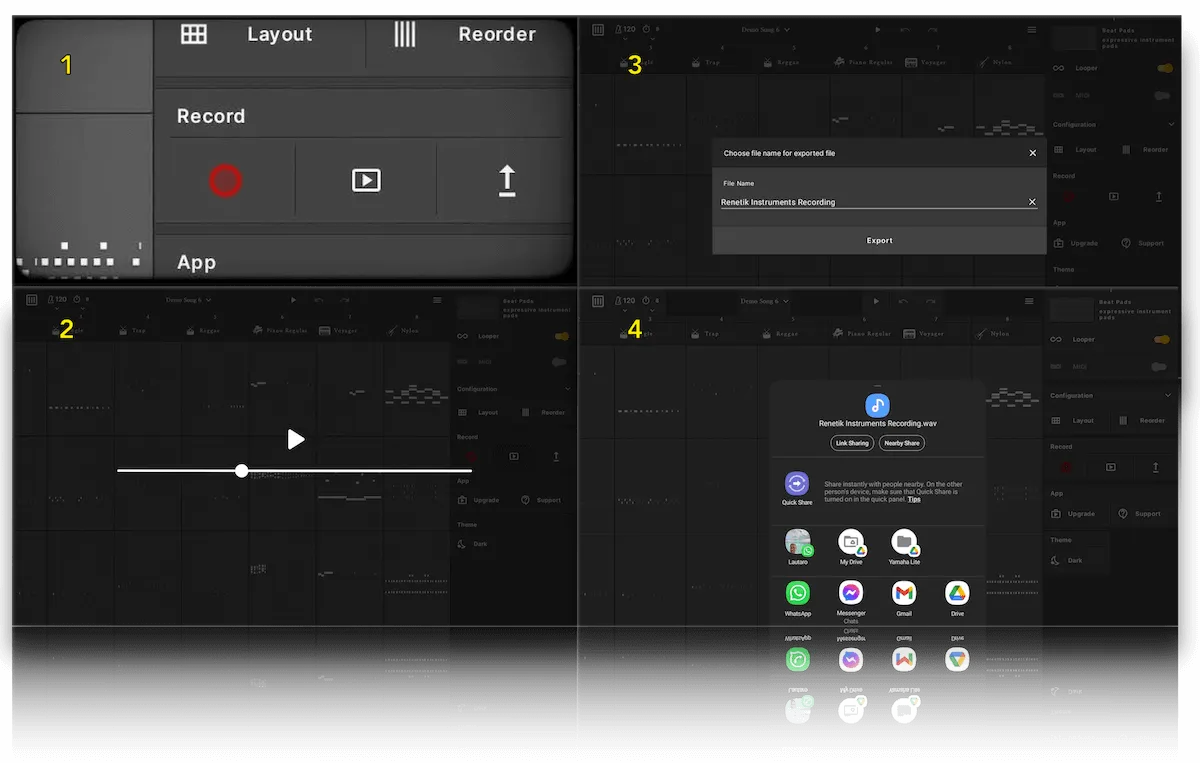Open Layout grid option in panel 1

point(246,34)
